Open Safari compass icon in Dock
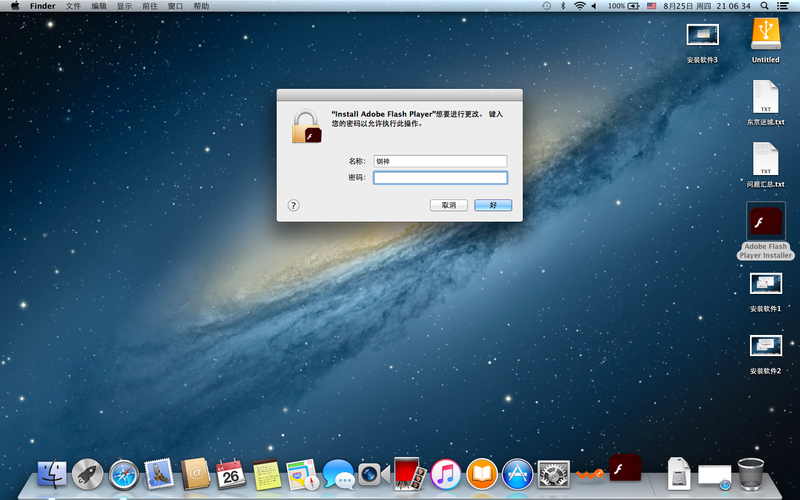The height and width of the screenshot is (500, 800). pyautogui.click(x=123, y=475)
